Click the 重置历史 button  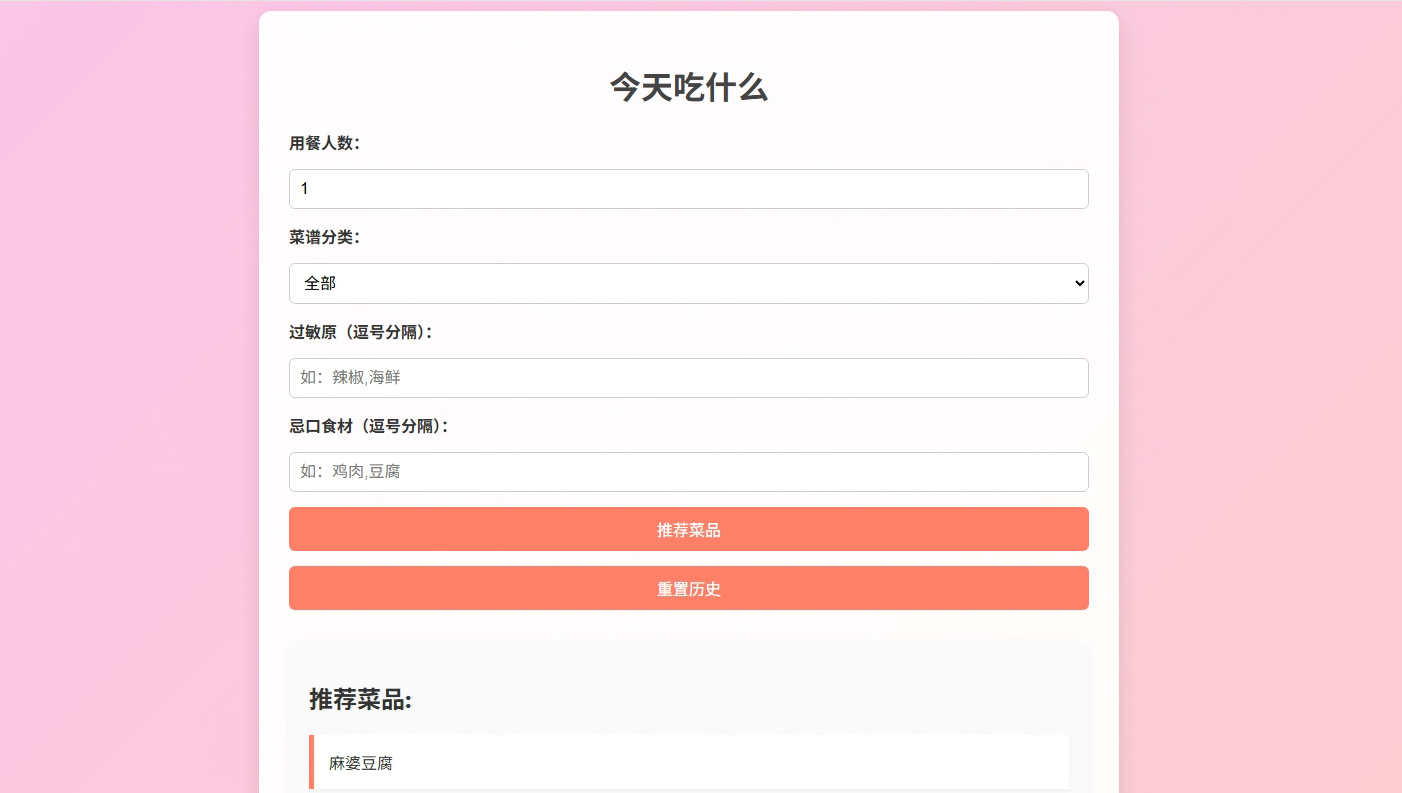[x=688, y=588]
